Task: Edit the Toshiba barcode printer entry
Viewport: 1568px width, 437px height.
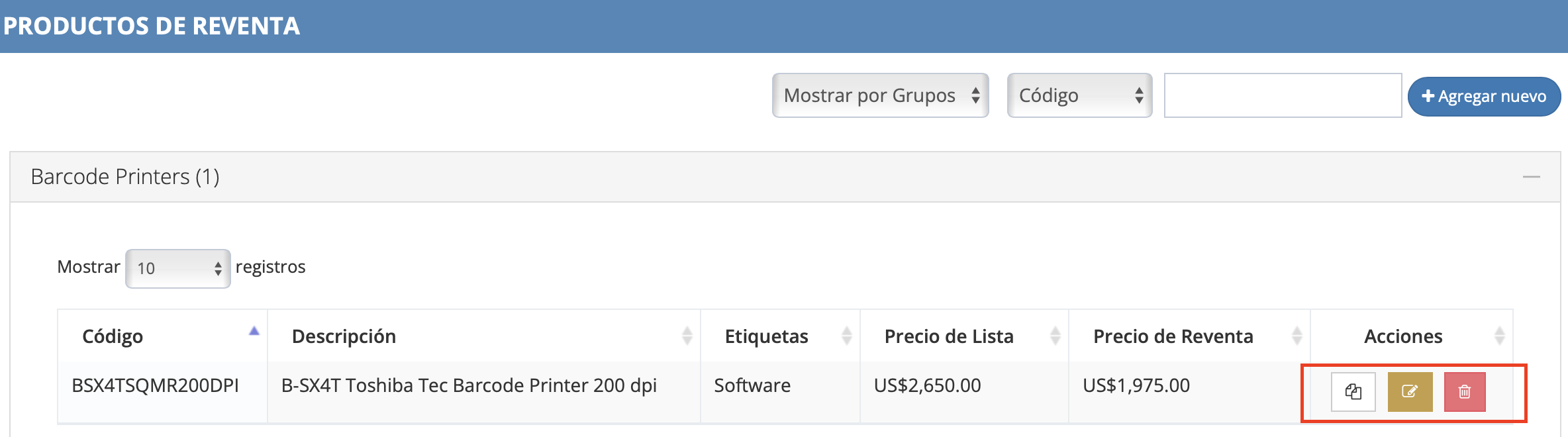Action: click(1410, 392)
